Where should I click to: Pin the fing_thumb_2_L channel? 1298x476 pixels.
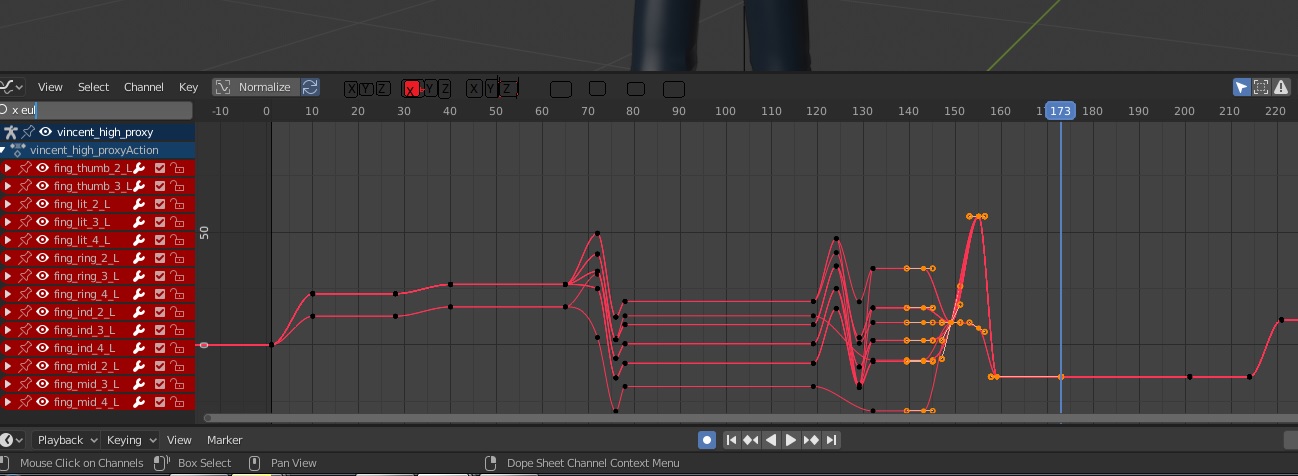pos(25,168)
